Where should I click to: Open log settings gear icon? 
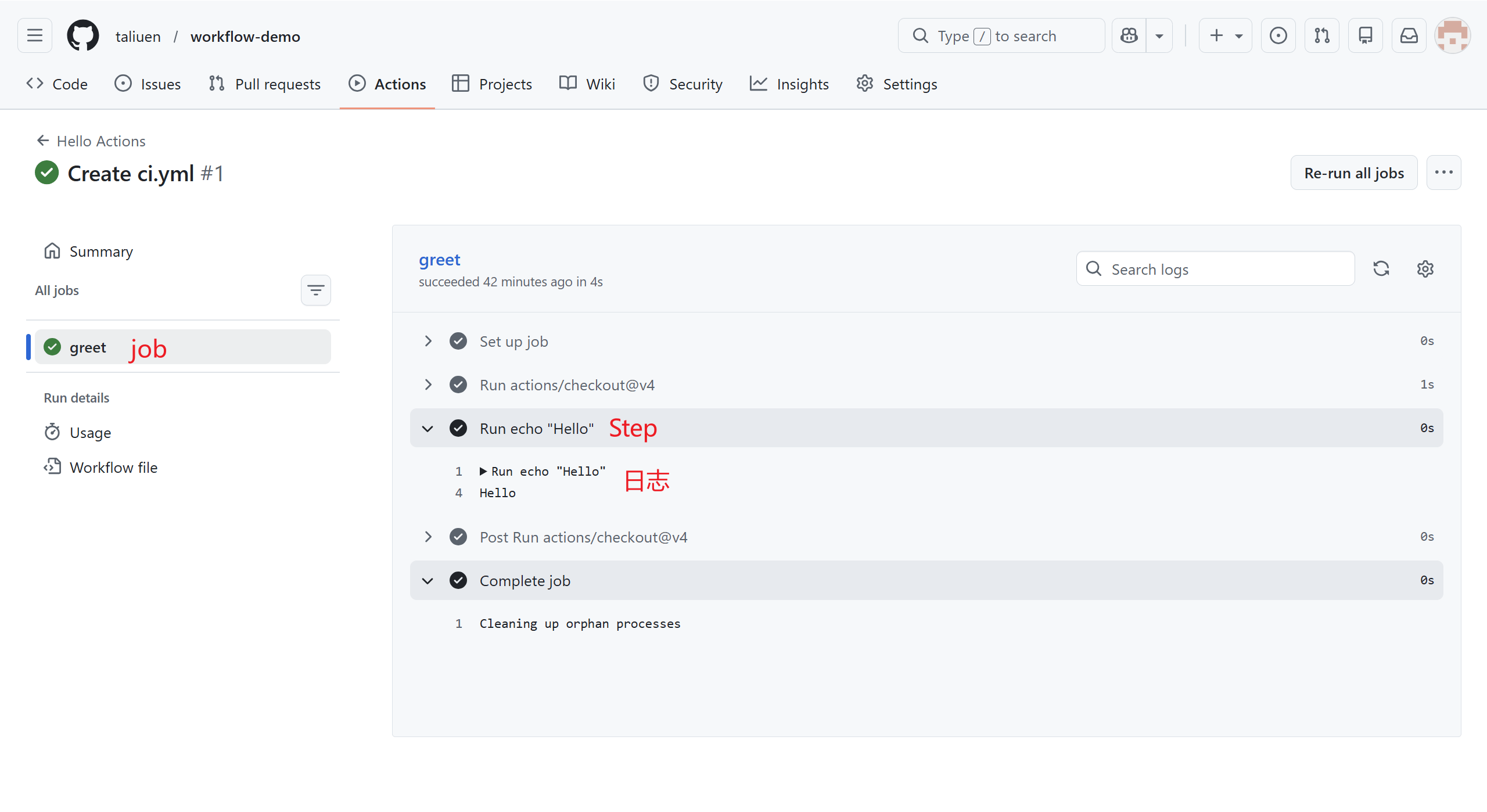pos(1425,269)
